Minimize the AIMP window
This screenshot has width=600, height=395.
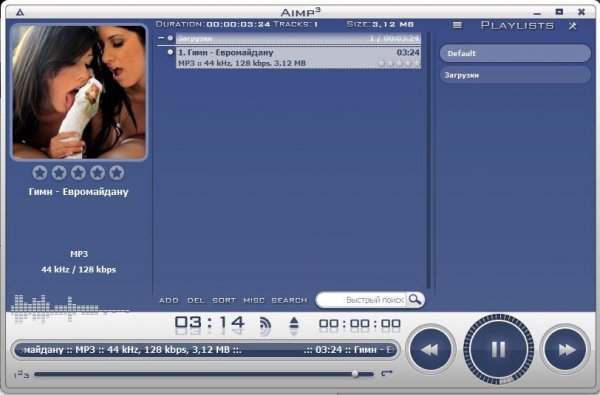[537, 13]
